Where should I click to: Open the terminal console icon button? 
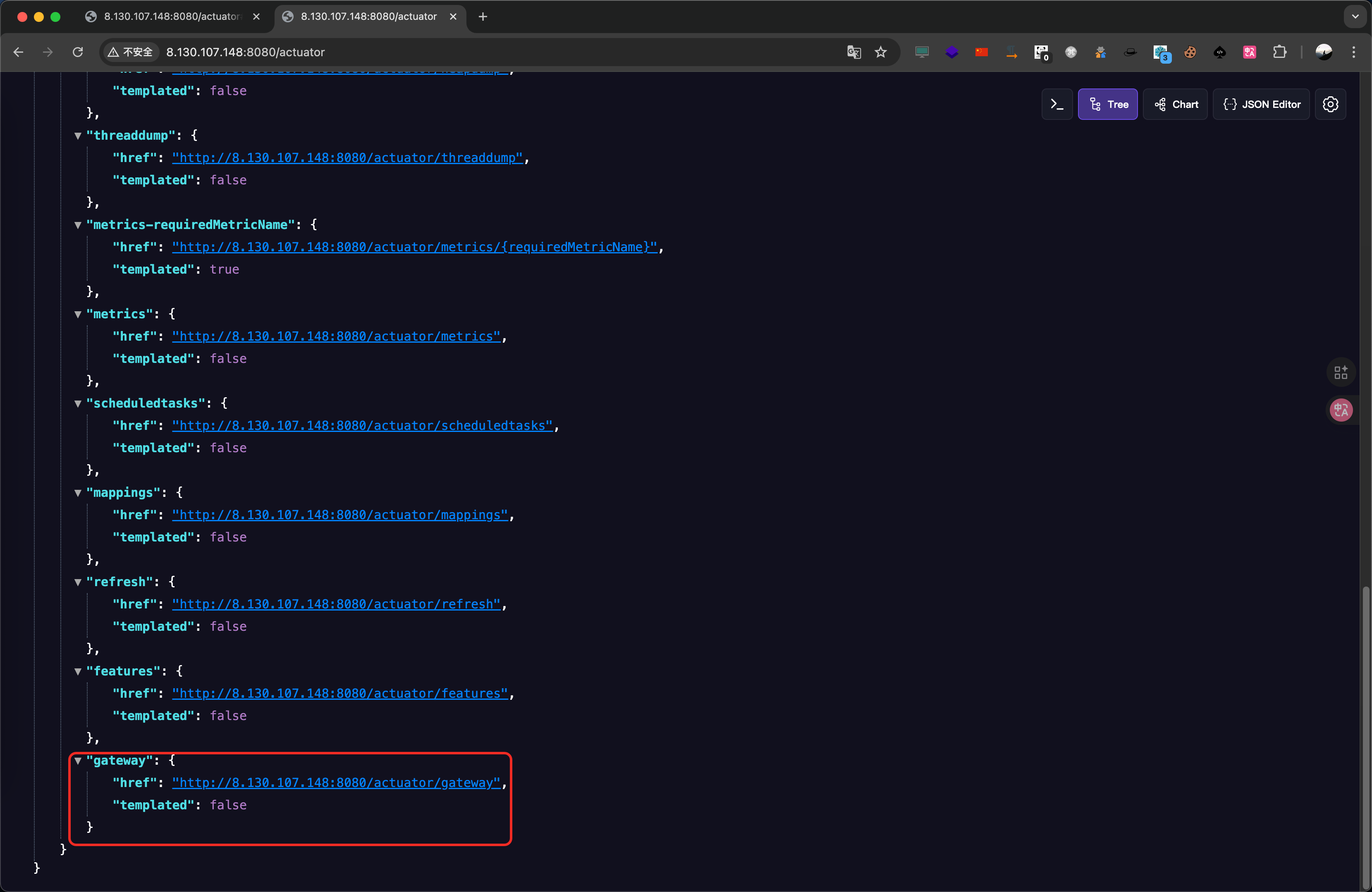[x=1056, y=104]
